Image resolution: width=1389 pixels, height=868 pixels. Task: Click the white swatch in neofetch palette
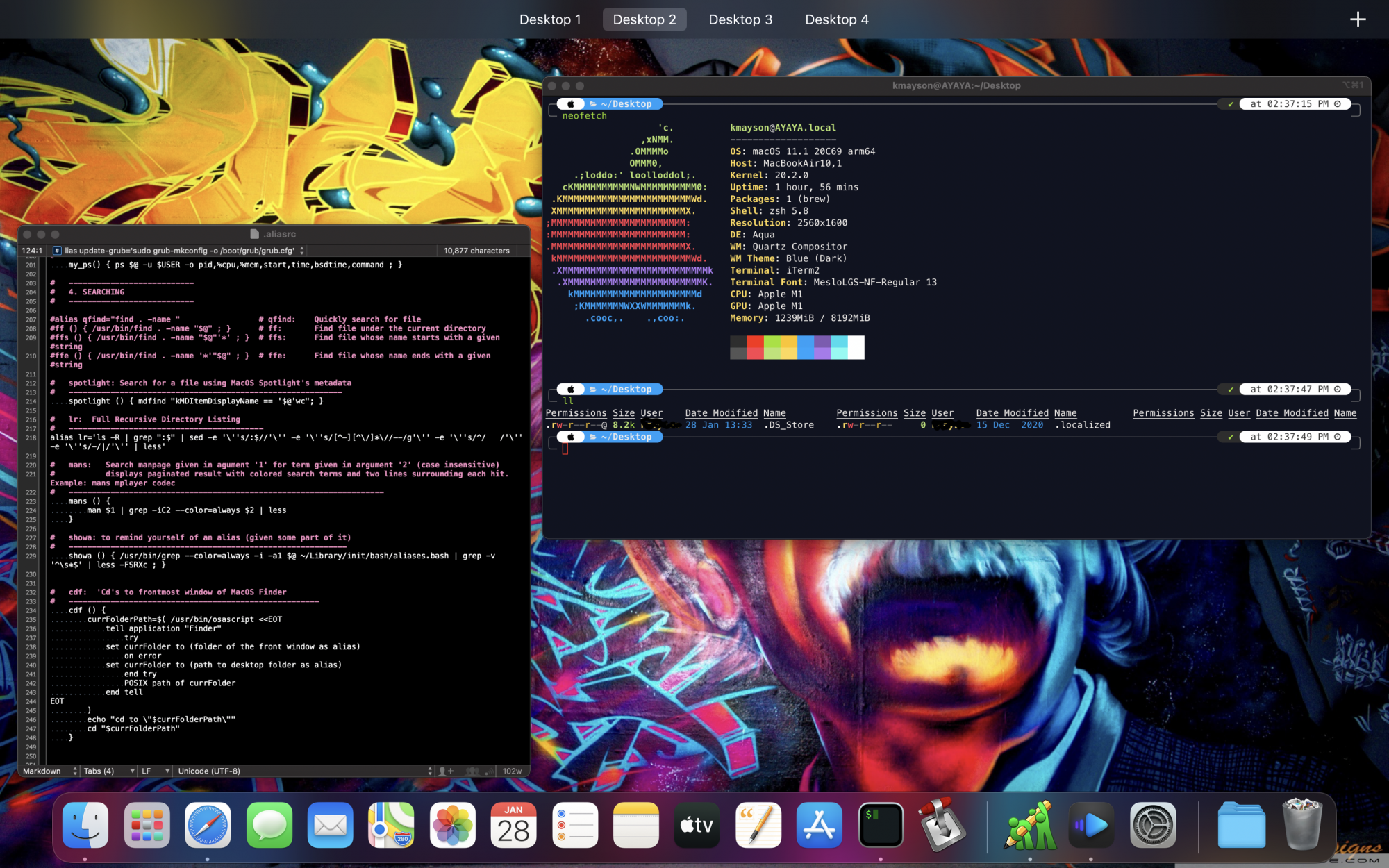(856, 347)
